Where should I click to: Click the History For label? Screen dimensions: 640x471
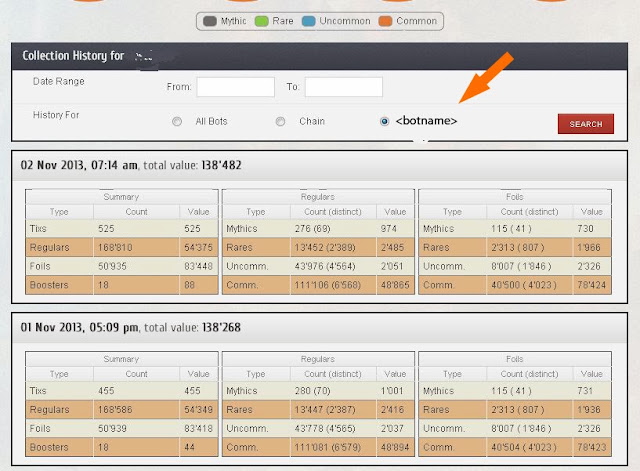pyautogui.click(x=56, y=115)
